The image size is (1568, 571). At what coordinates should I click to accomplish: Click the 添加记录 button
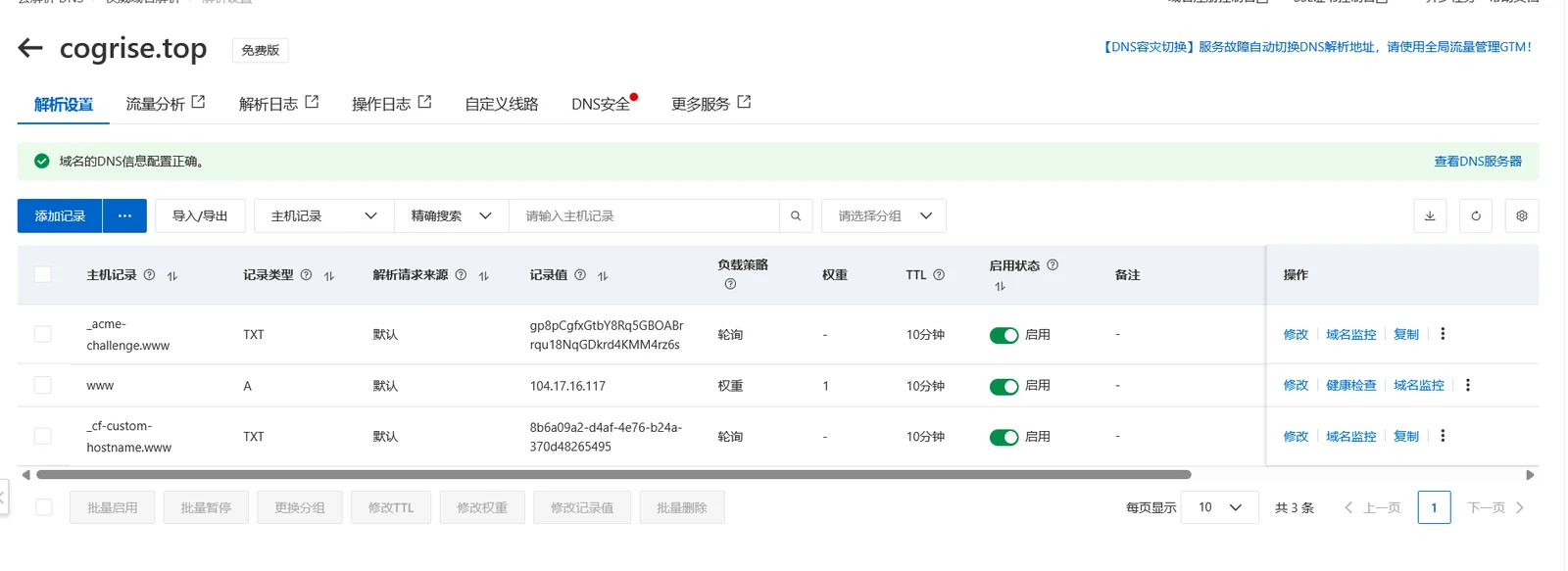60,216
